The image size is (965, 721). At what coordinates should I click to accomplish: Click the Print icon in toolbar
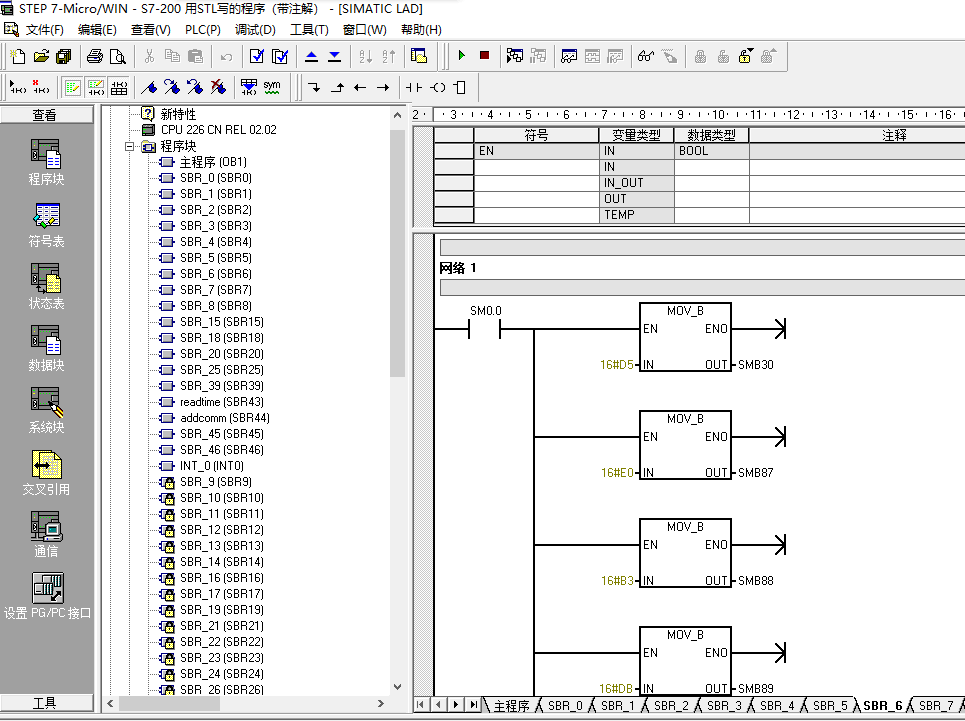pyautogui.click(x=94, y=56)
